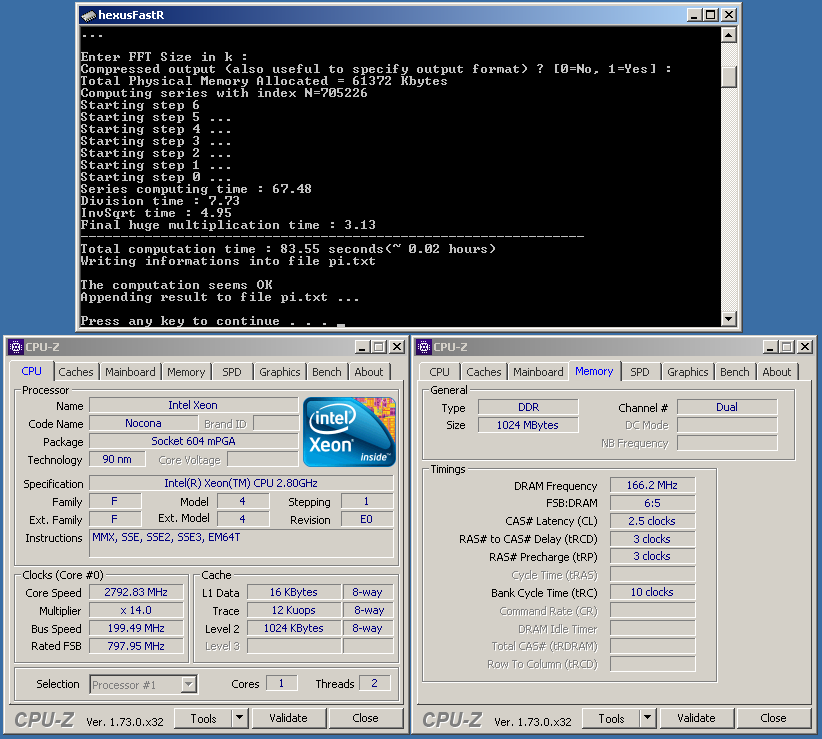Click Tools button in left CPU-Z window
This screenshot has height=739, width=822.
tap(203, 719)
